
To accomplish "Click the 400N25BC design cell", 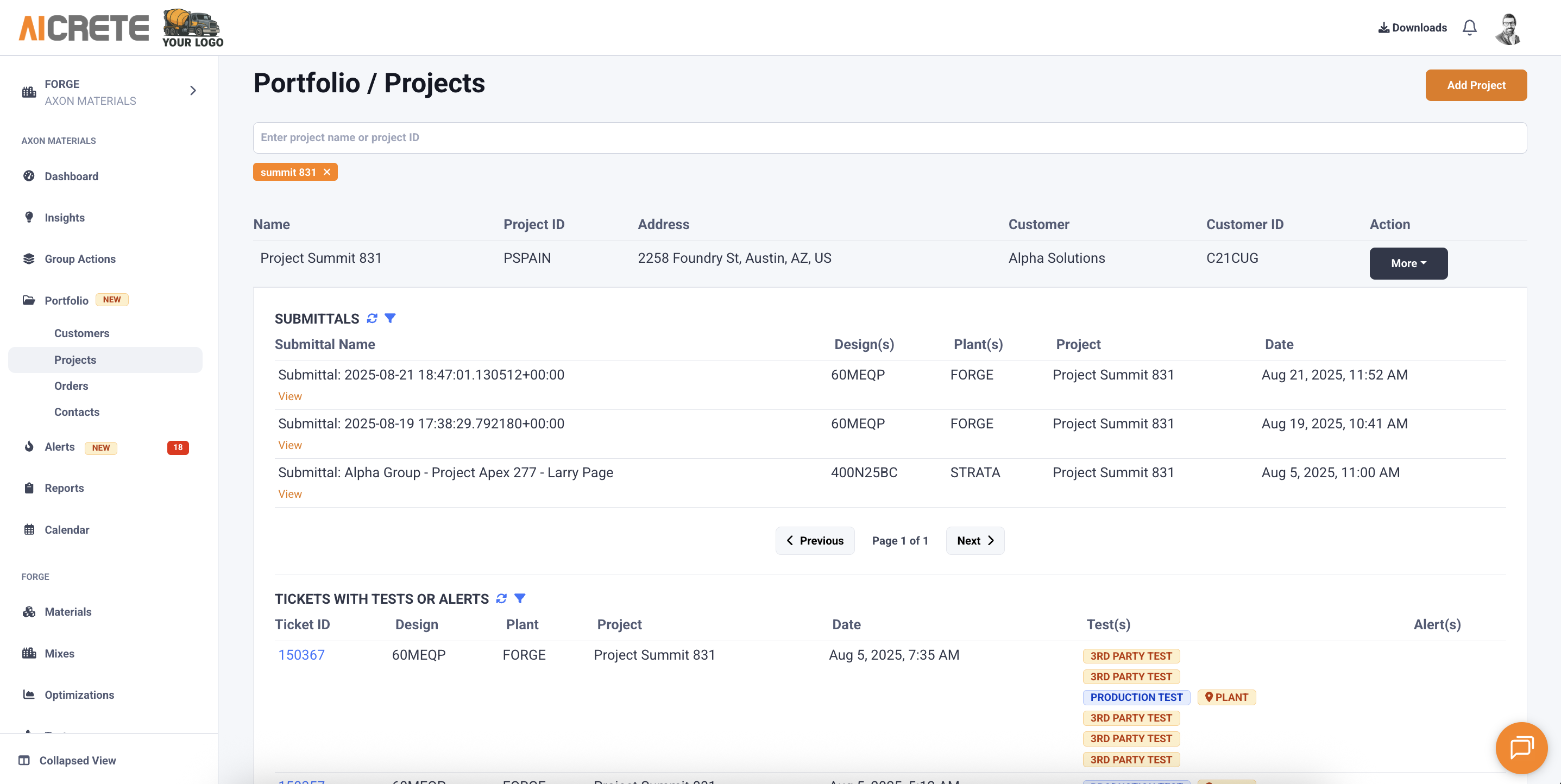I will [864, 472].
